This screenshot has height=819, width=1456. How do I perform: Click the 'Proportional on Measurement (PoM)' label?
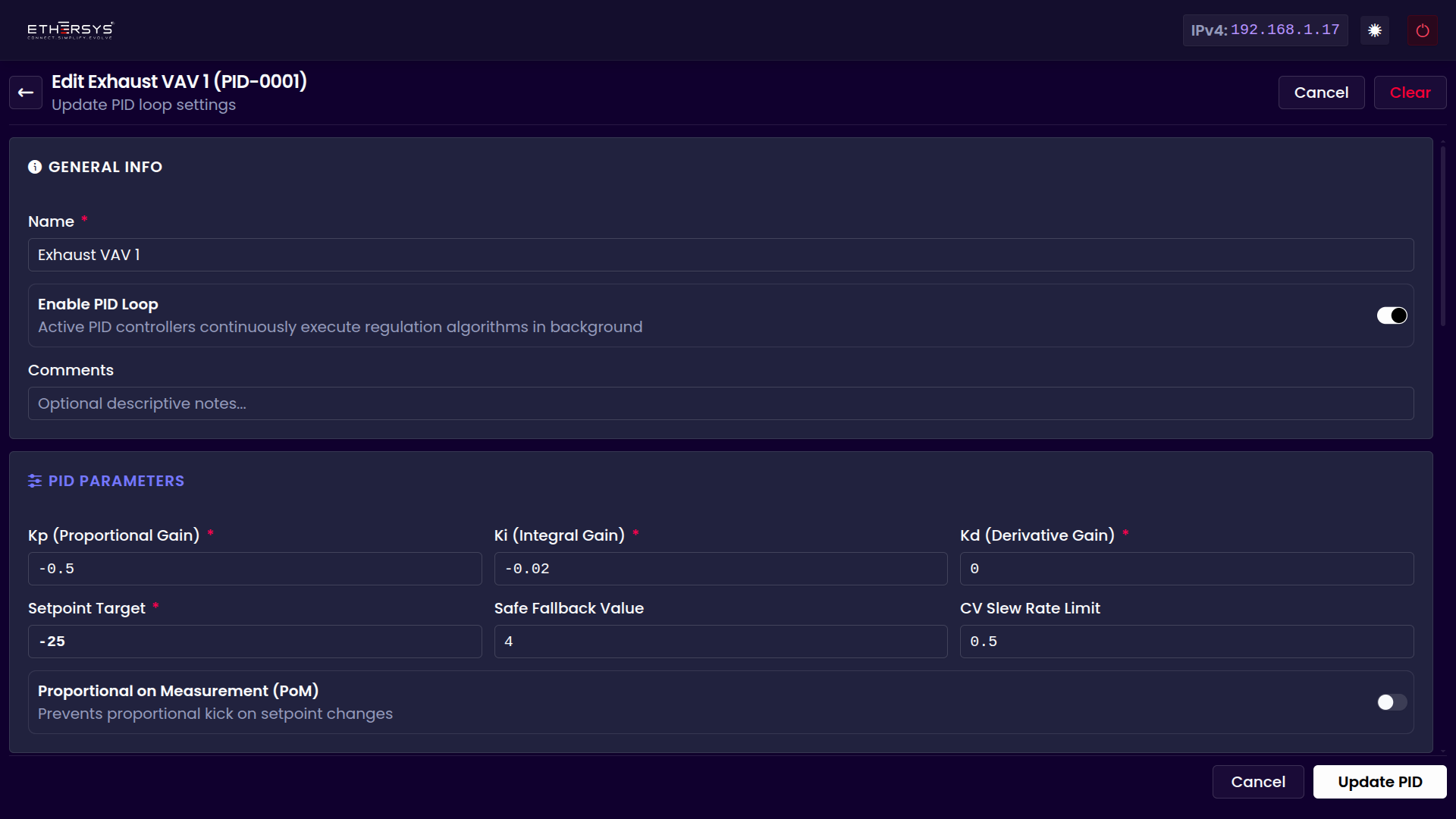coord(178,691)
